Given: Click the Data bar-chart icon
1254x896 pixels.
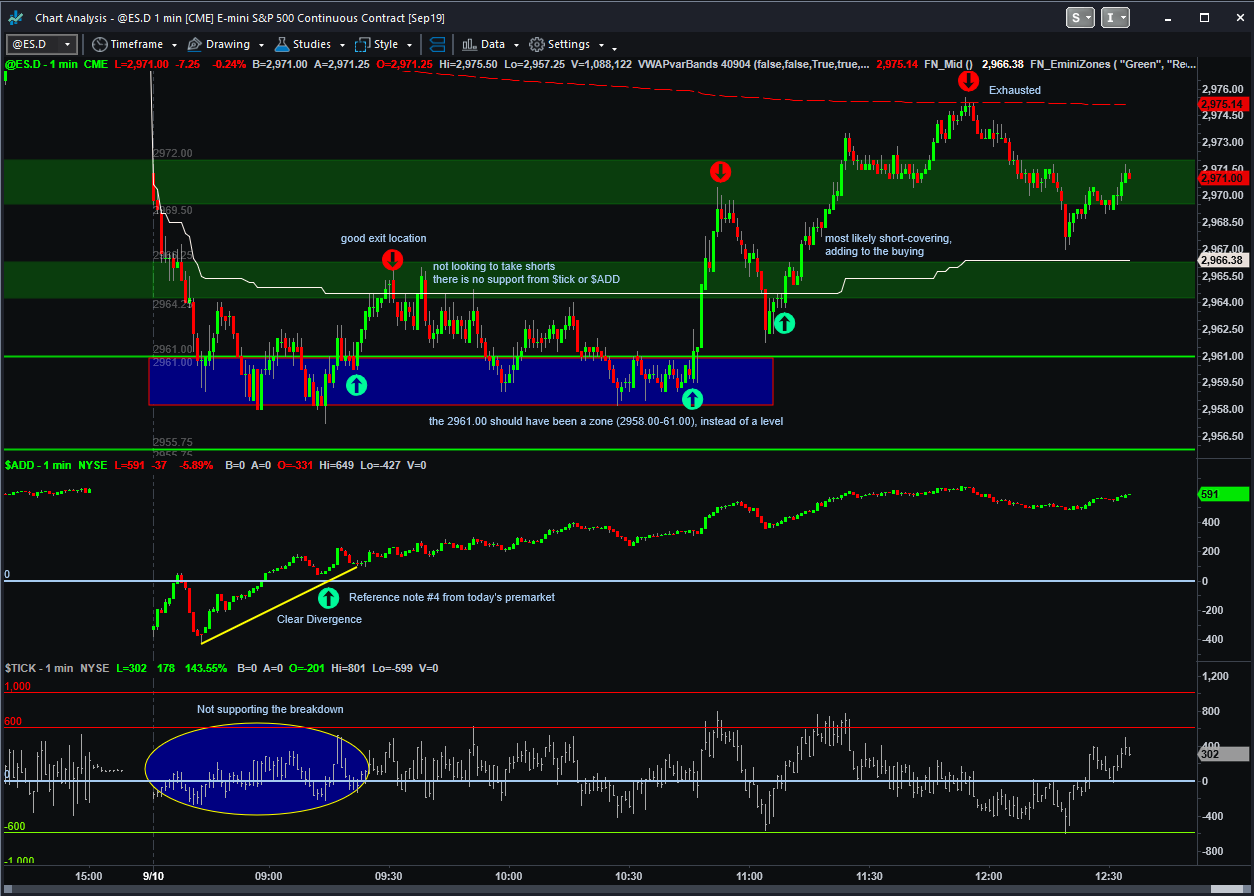Looking at the screenshot, I should pyautogui.click(x=468, y=44).
